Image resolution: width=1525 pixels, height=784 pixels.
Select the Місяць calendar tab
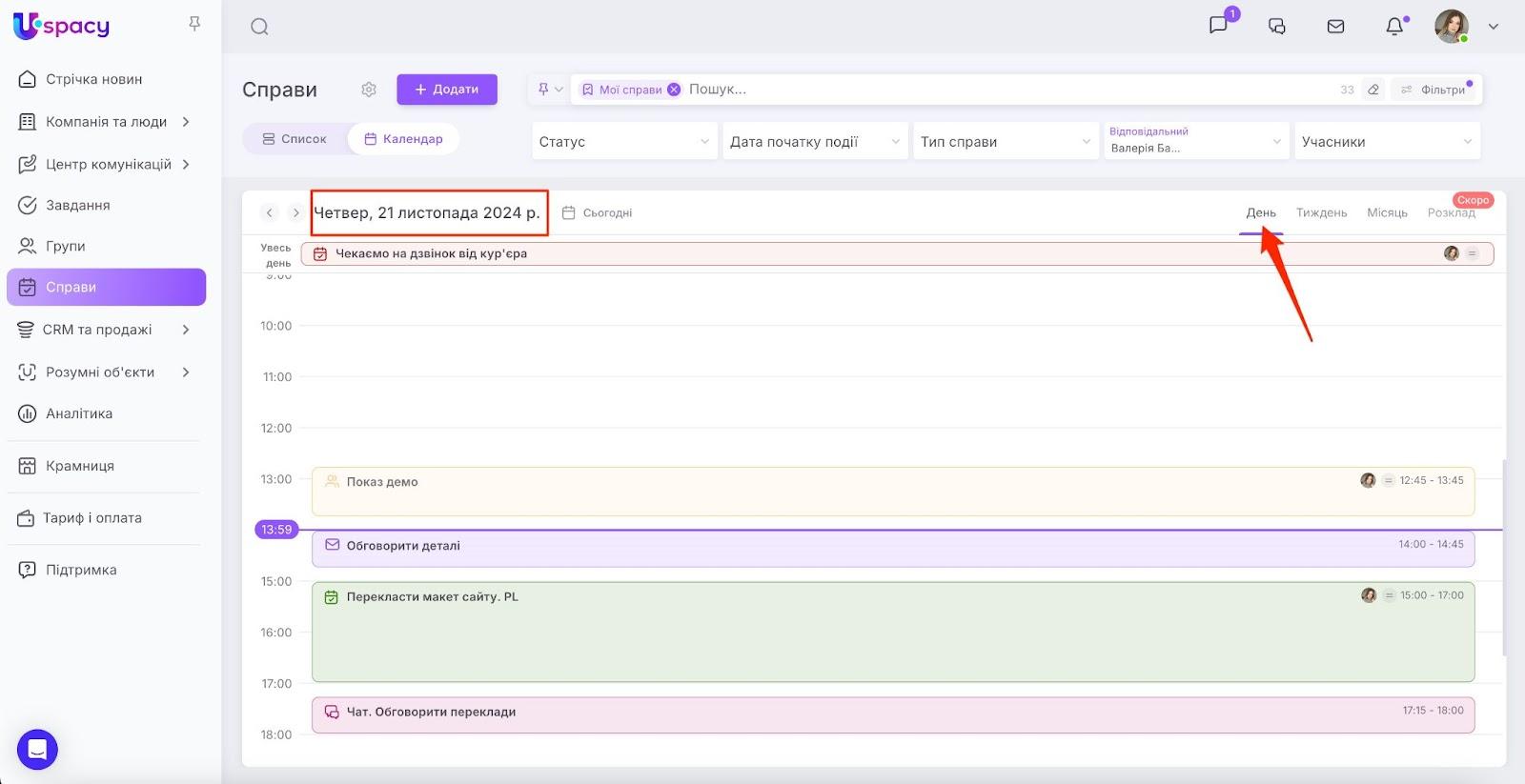click(x=1387, y=212)
